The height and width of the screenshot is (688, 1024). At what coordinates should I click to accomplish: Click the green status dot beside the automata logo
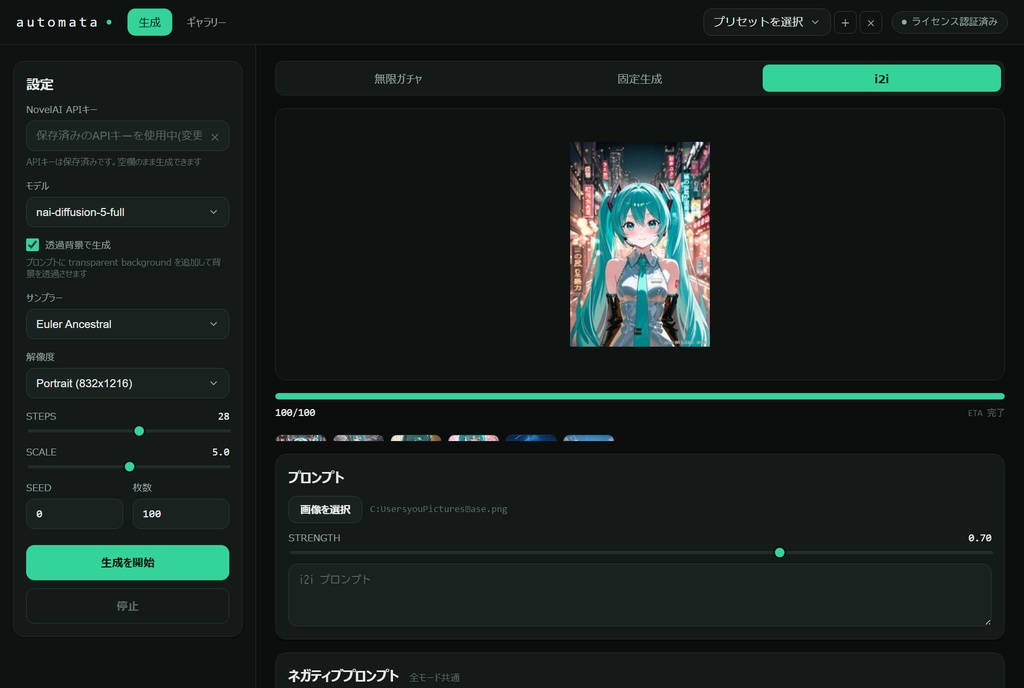click(109, 22)
